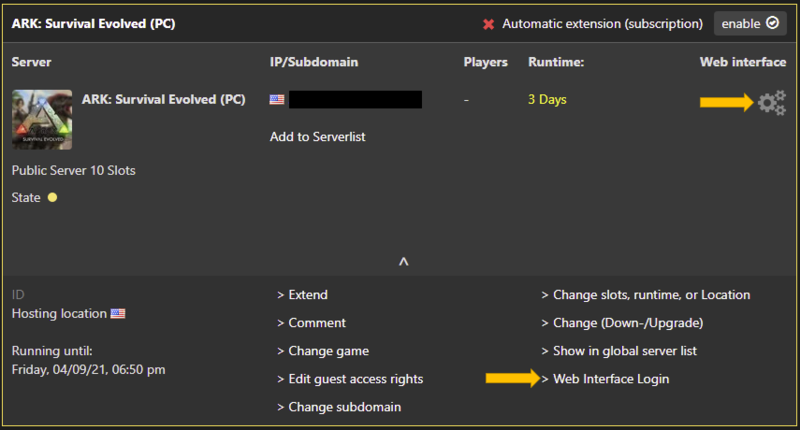This screenshot has height=430, width=800.
Task: Click Add to Serverlist
Action: pyautogui.click(x=317, y=136)
